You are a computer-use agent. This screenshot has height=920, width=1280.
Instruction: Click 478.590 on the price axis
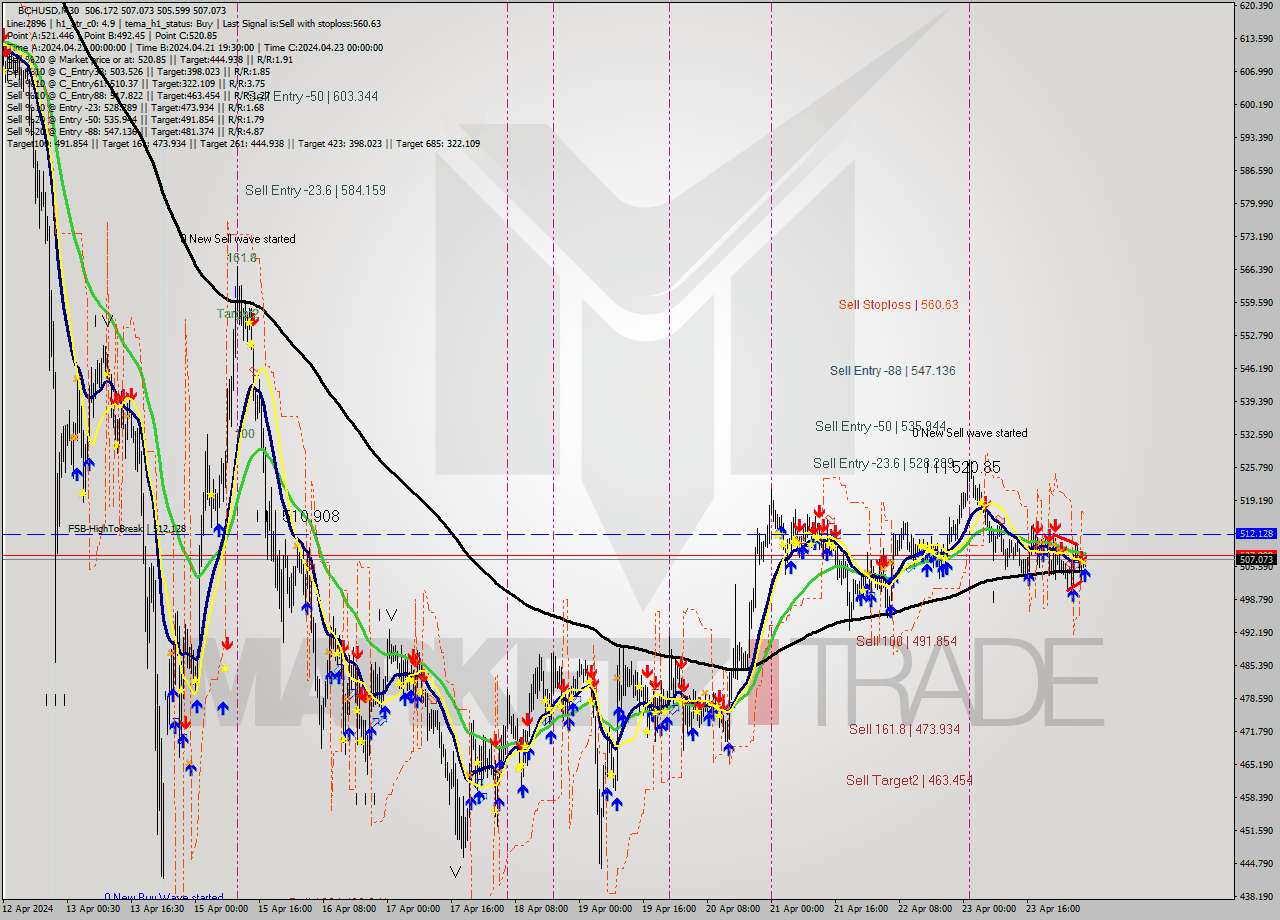(x=1254, y=699)
